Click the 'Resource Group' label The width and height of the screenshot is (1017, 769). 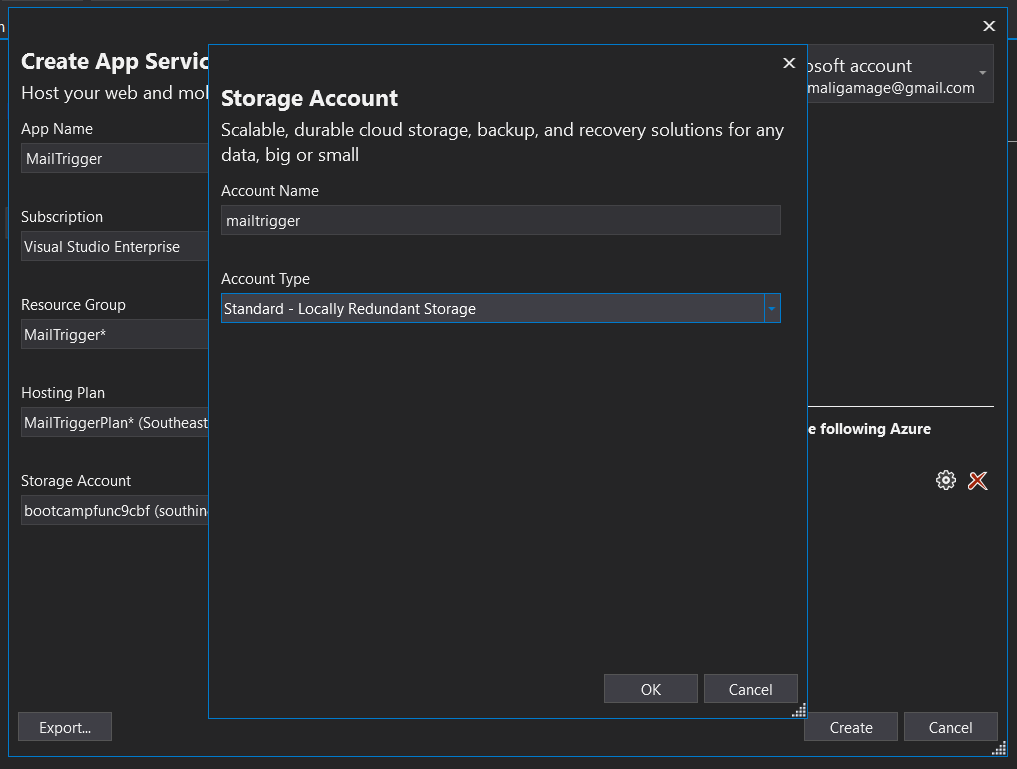tap(73, 305)
